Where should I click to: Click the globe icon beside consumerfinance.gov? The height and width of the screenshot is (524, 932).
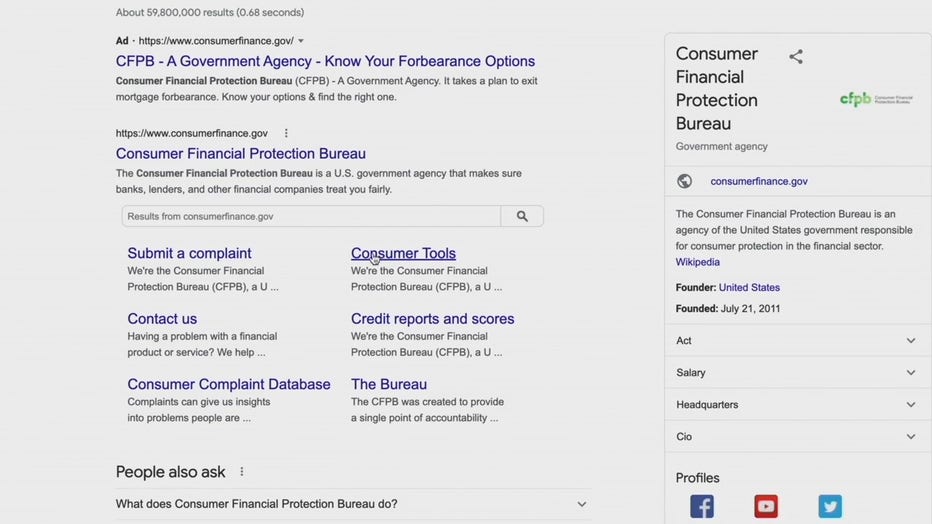pos(685,181)
